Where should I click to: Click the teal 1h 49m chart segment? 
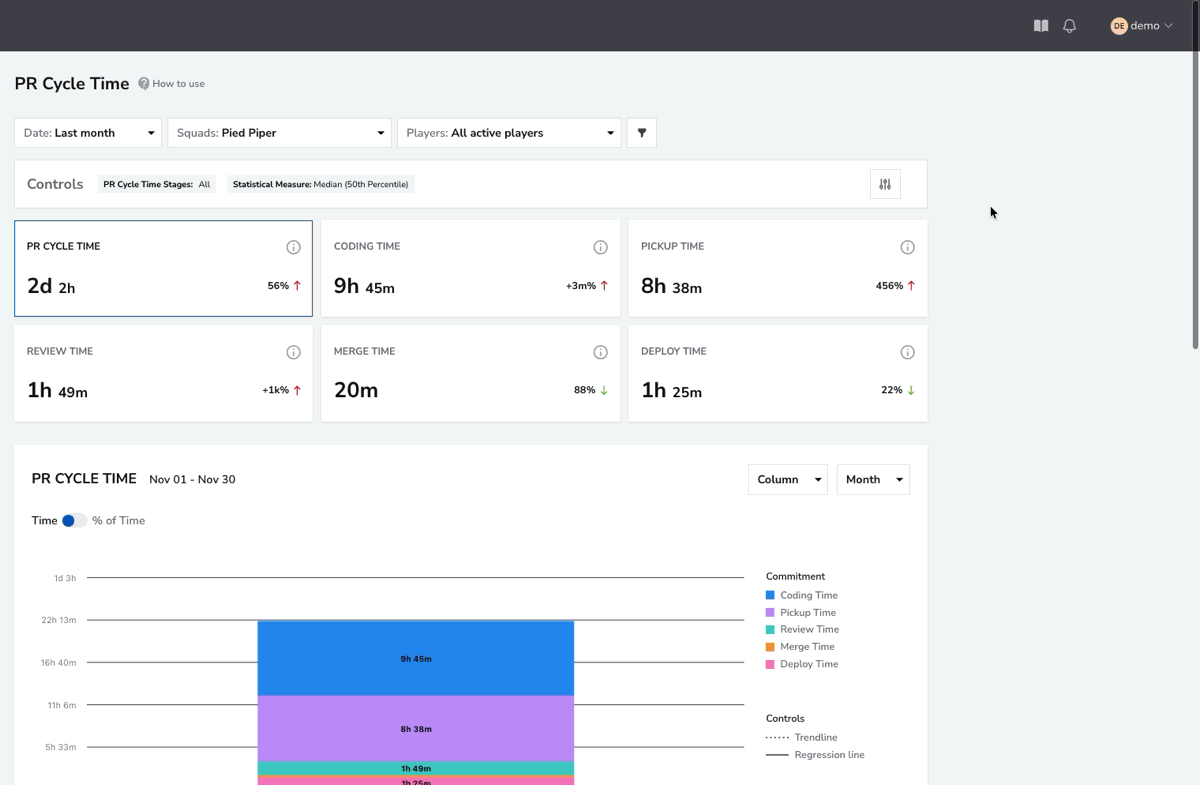point(416,768)
